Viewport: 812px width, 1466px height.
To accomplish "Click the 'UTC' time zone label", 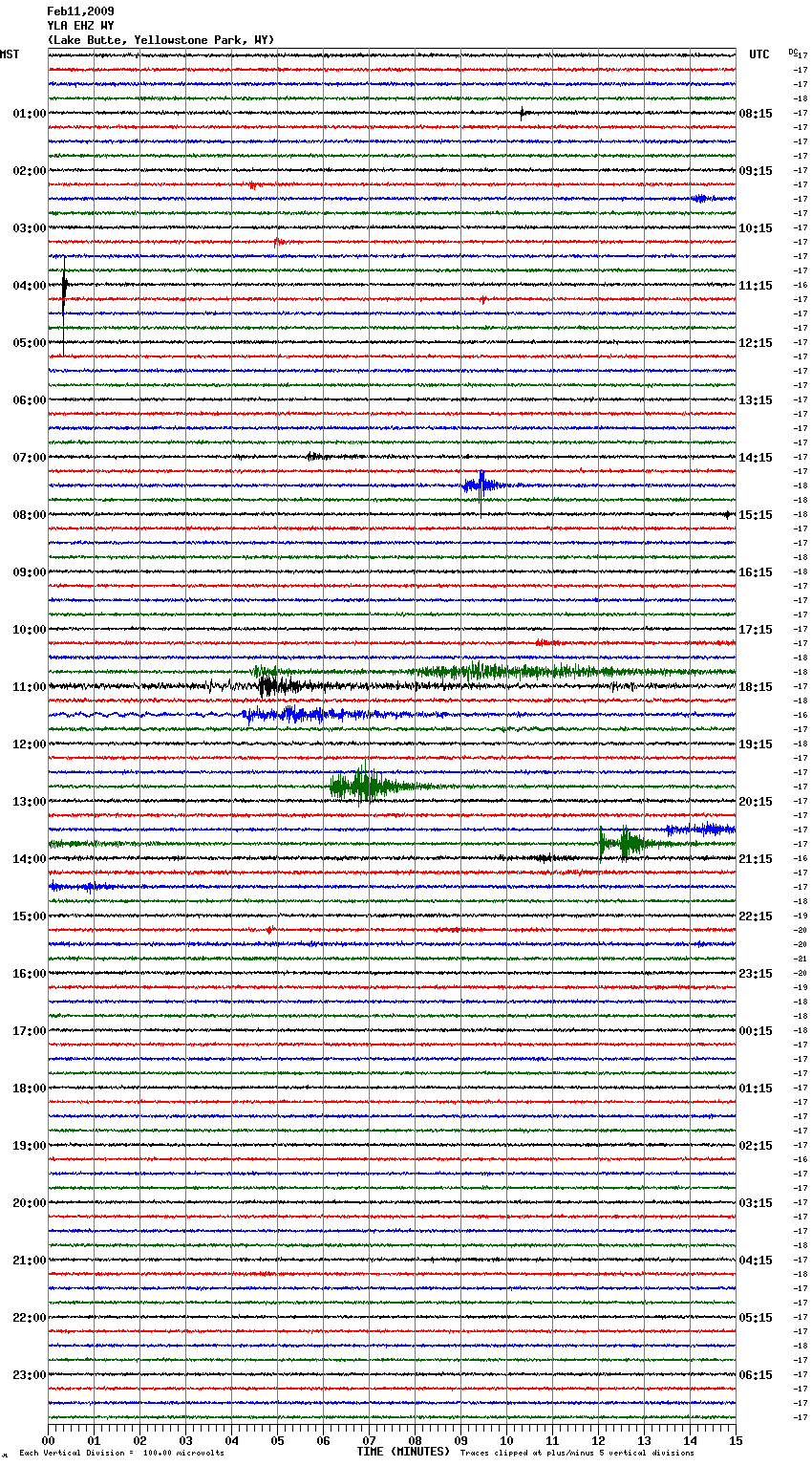I will click(x=759, y=54).
